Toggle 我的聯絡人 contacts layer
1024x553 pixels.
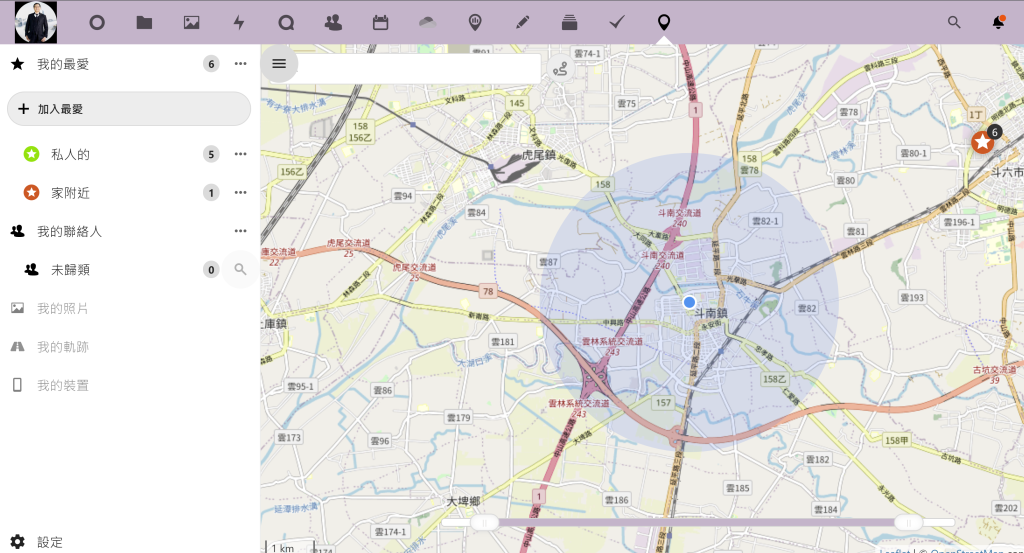coord(69,231)
